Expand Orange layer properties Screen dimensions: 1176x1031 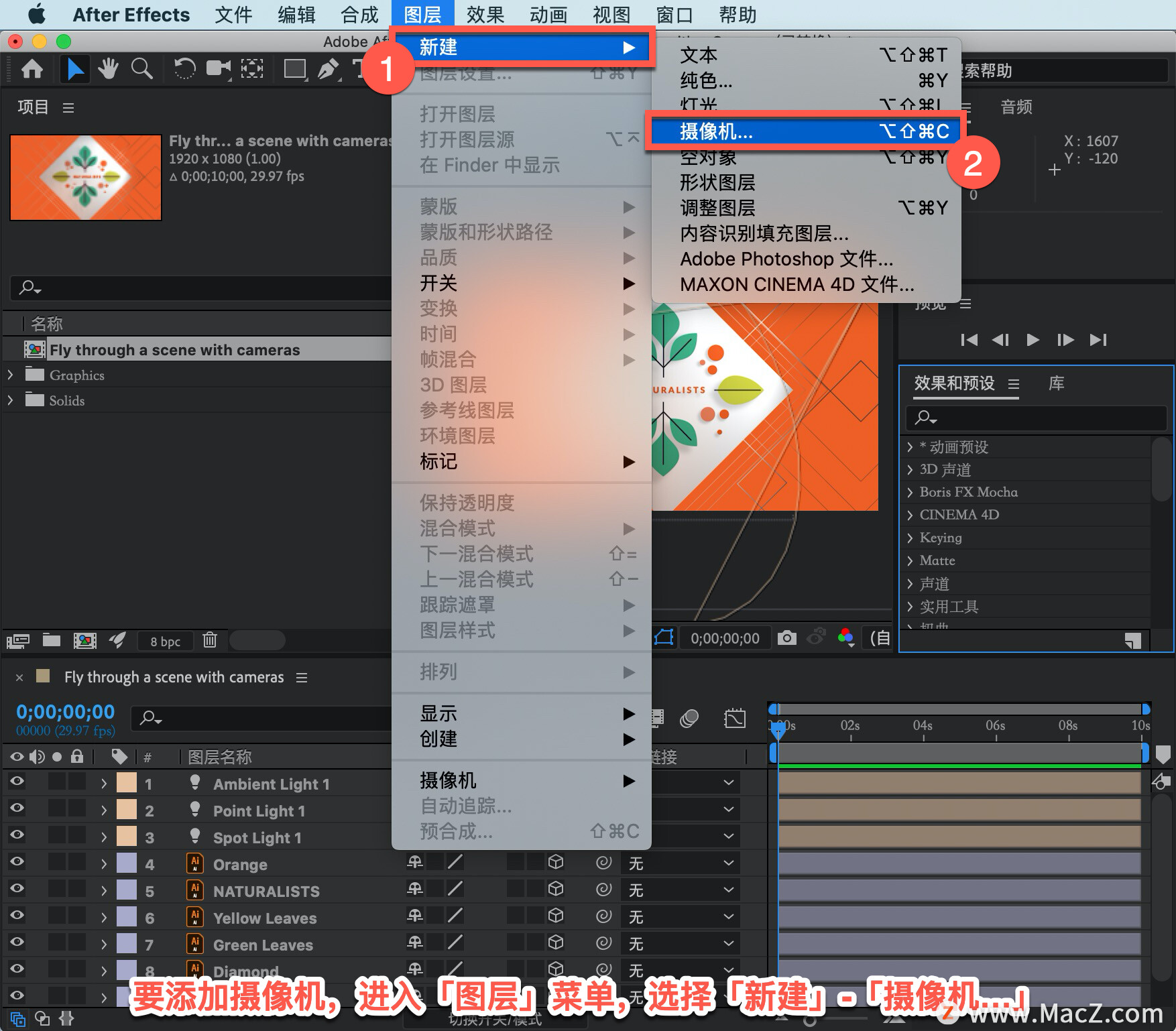tap(103, 863)
